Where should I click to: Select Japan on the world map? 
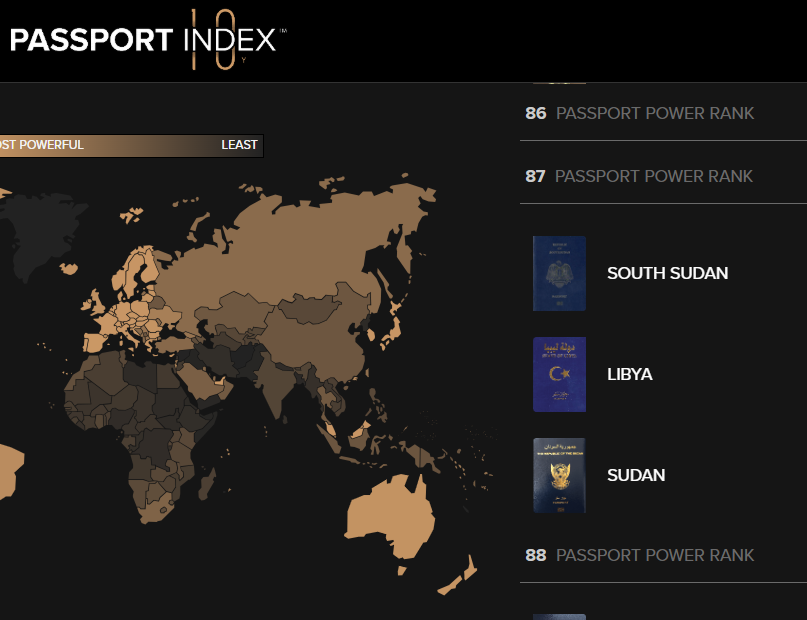(394, 329)
